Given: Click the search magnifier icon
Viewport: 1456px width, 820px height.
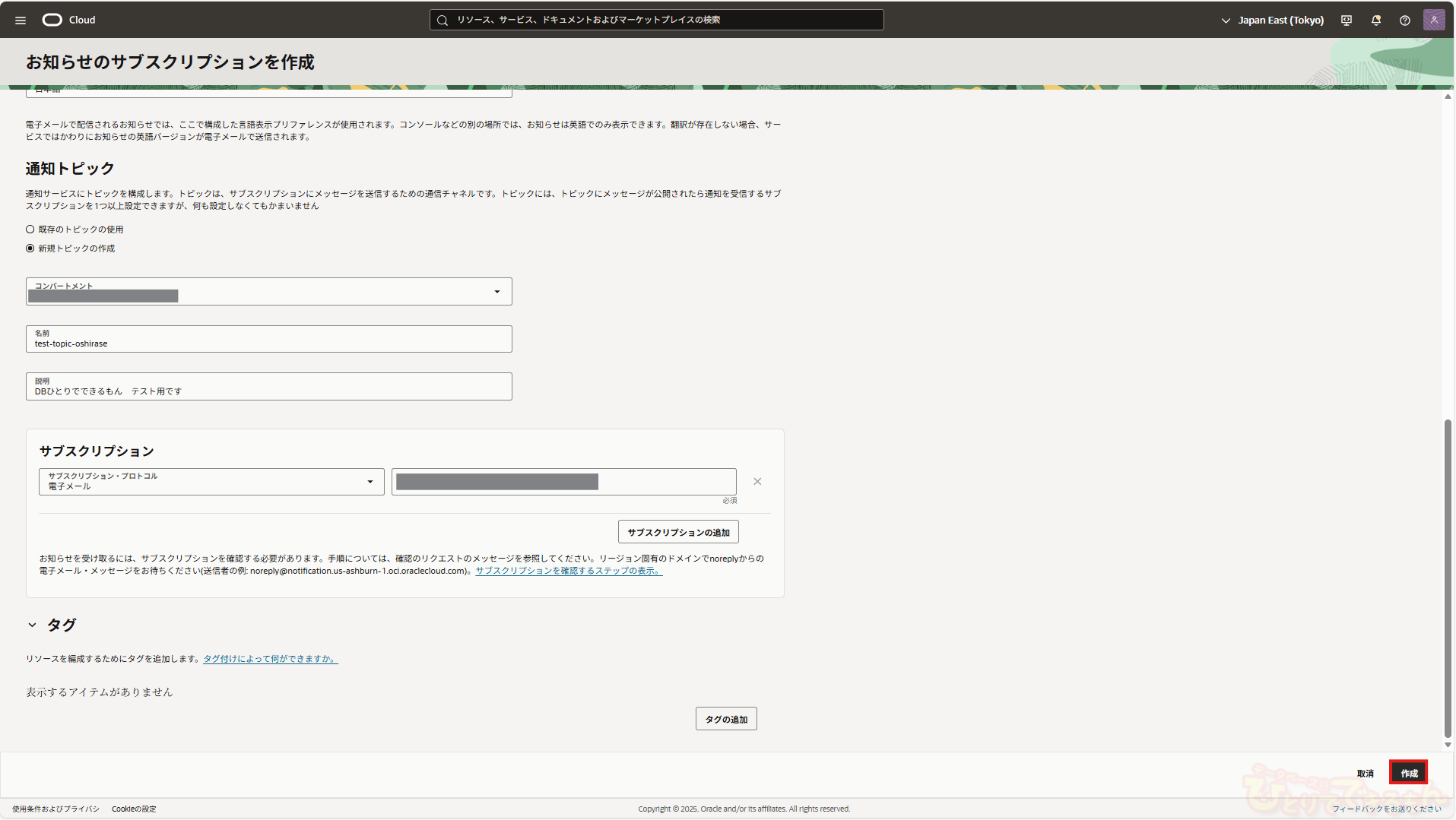Looking at the screenshot, I should (443, 21).
